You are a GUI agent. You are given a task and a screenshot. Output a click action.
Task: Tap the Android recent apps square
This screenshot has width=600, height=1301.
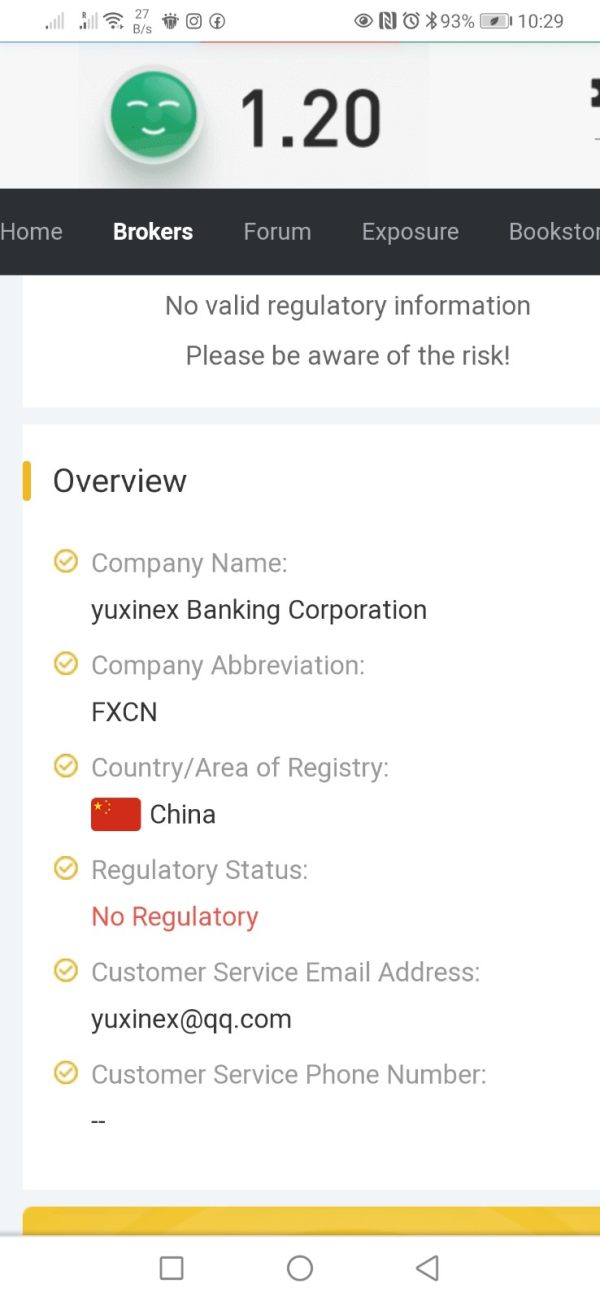pos(172,1268)
